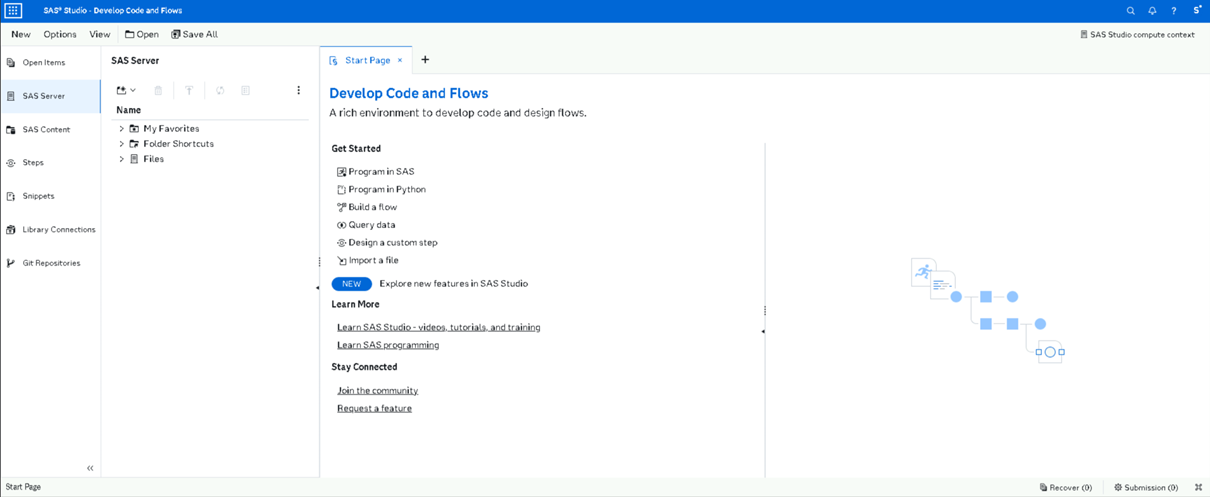Viewport: 1210px width, 497px height.
Task: Click the expand icon in status bar corner
Action: 1197,488
